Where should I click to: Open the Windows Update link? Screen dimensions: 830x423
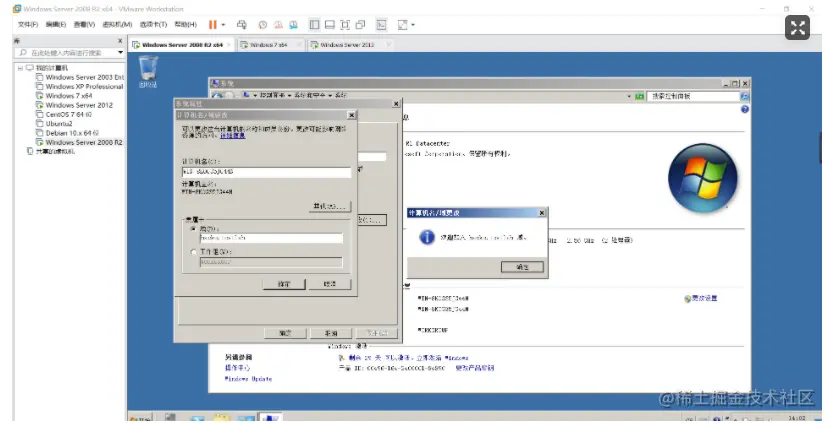click(248, 379)
